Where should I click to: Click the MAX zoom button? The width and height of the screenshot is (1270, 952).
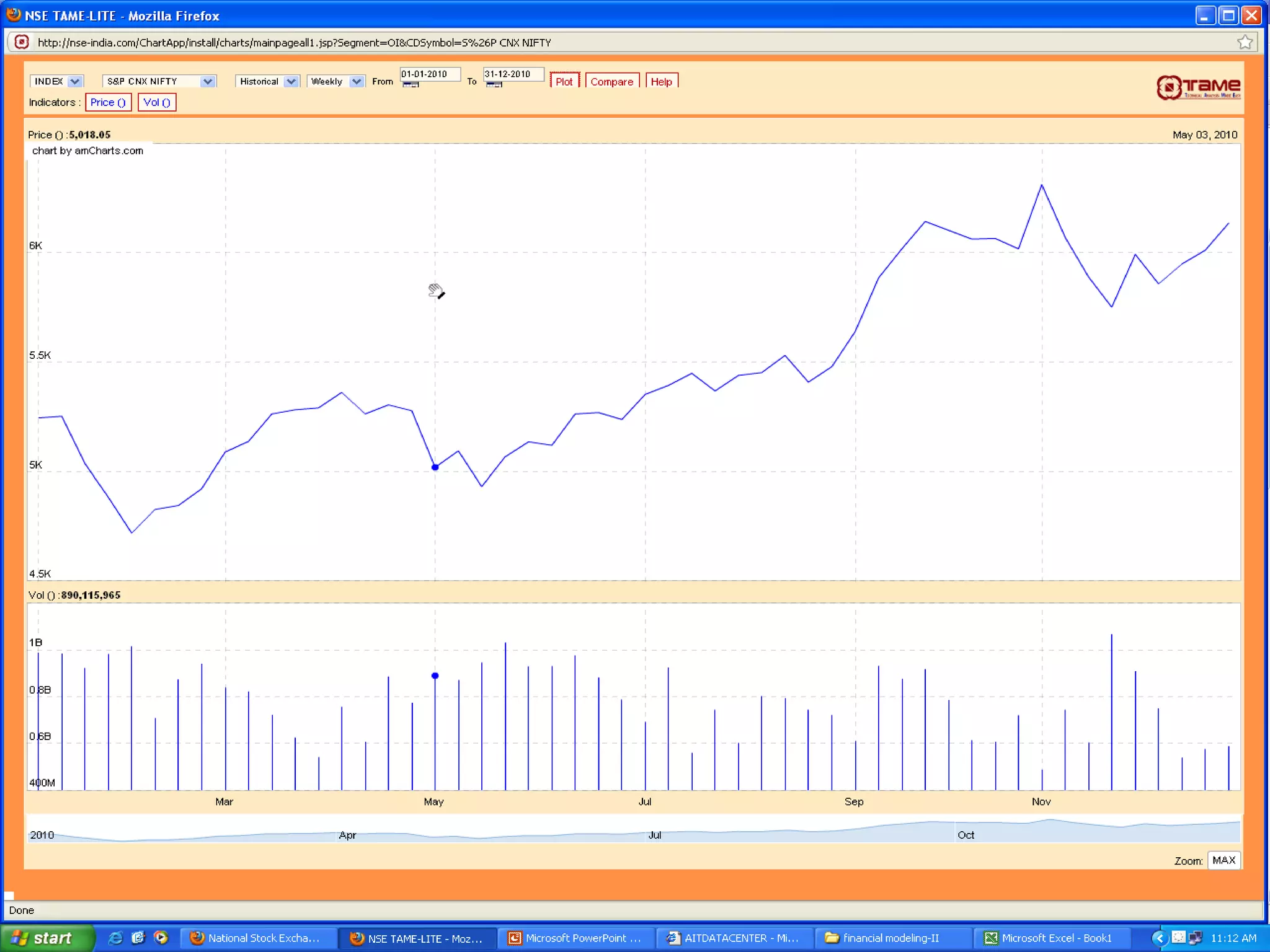pyautogui.click(x=1223, y=860)
